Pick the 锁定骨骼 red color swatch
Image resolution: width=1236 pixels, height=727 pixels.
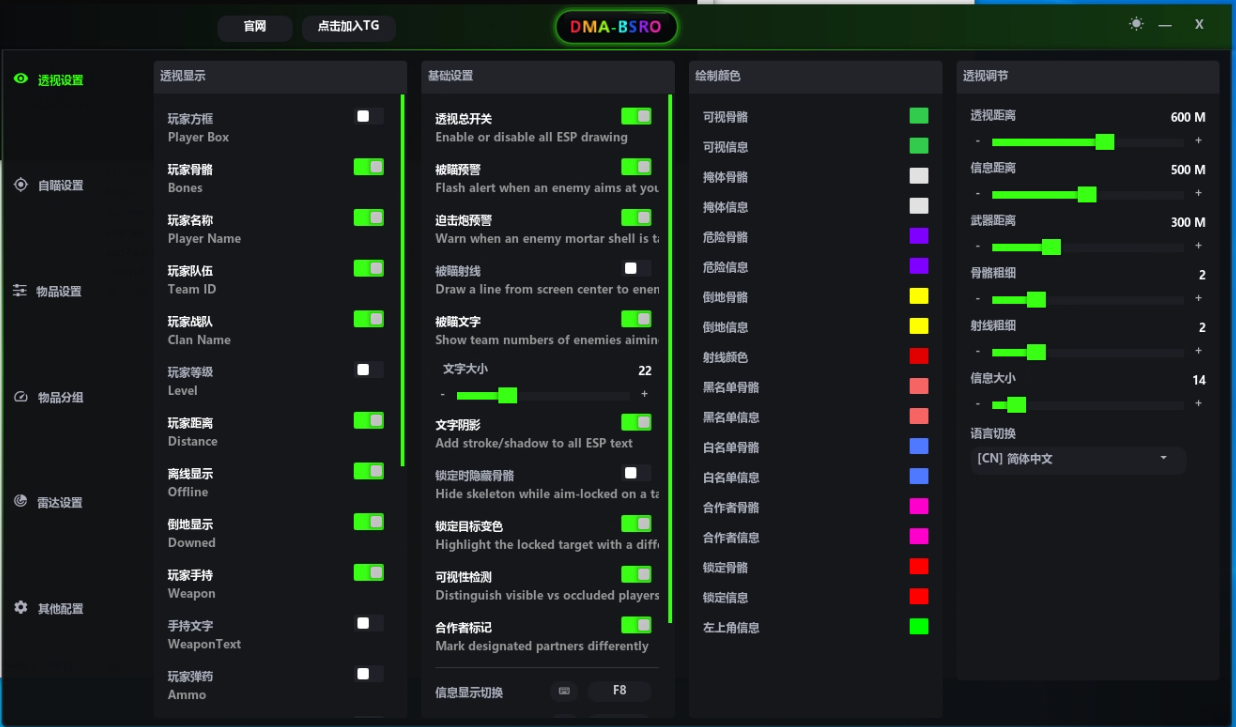(919, 566)
